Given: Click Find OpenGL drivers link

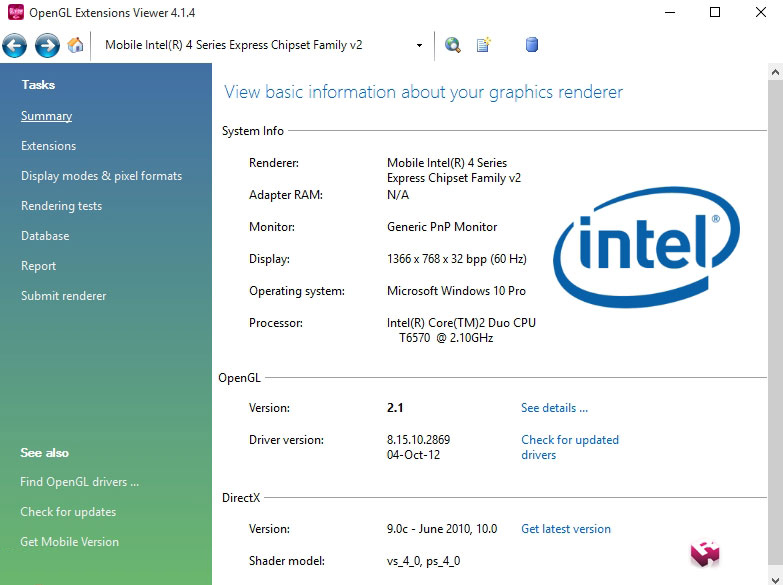Looking at the screenshot, I should 79,482.
